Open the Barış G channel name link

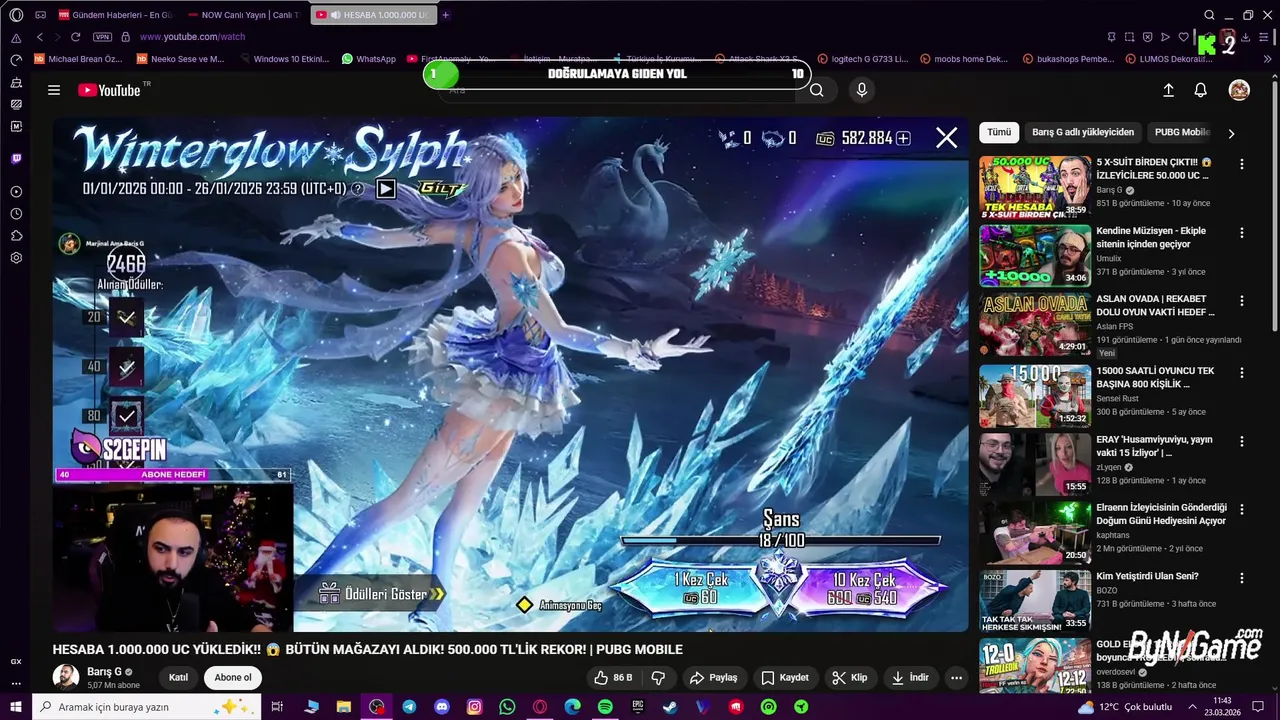pyautogui.click(x=104, y=672)
